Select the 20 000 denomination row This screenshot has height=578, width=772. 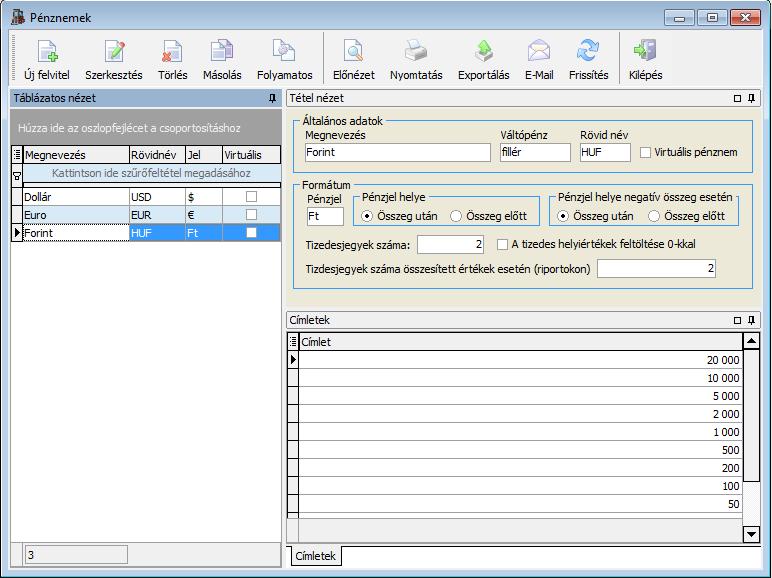tap(520, 360)
